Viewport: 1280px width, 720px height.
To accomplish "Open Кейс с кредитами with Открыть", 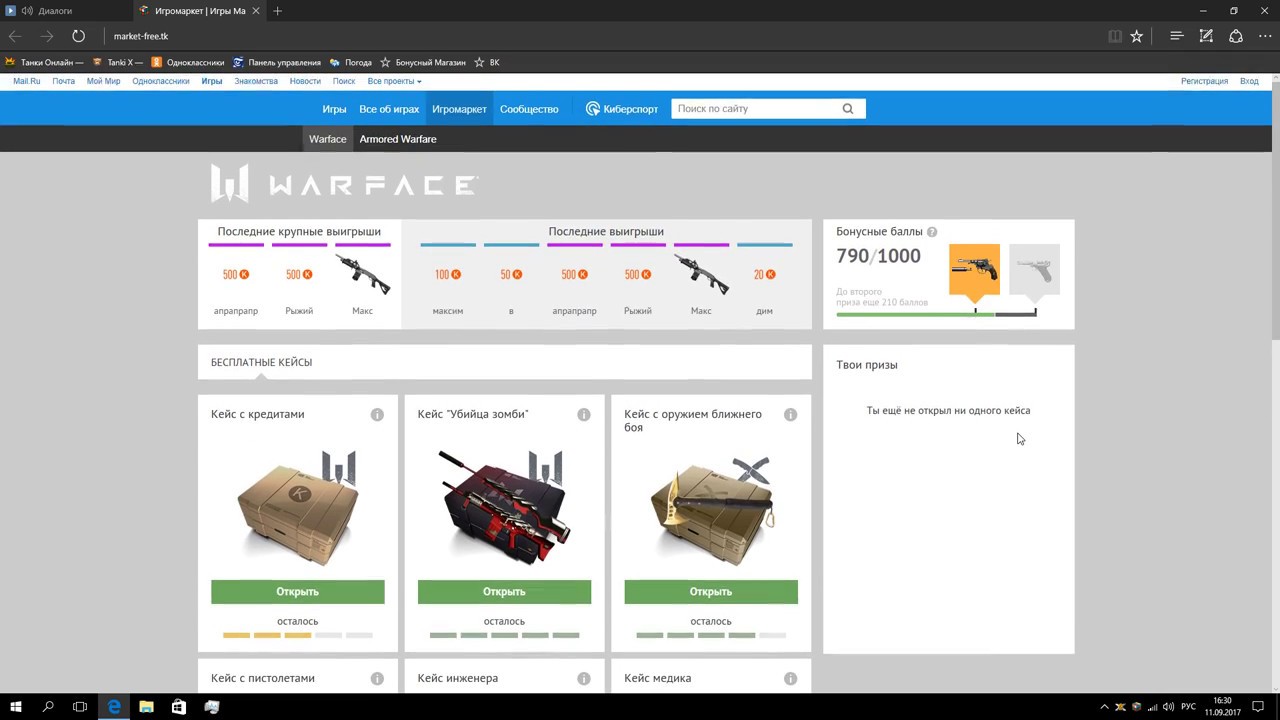I will click(297, 592).
